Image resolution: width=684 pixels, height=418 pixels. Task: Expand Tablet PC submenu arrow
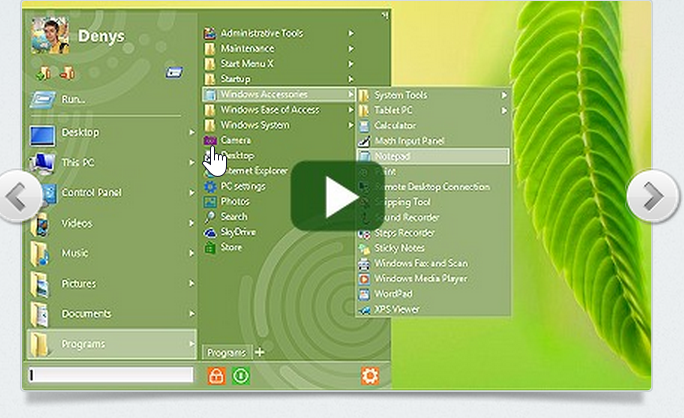(504, 110)
